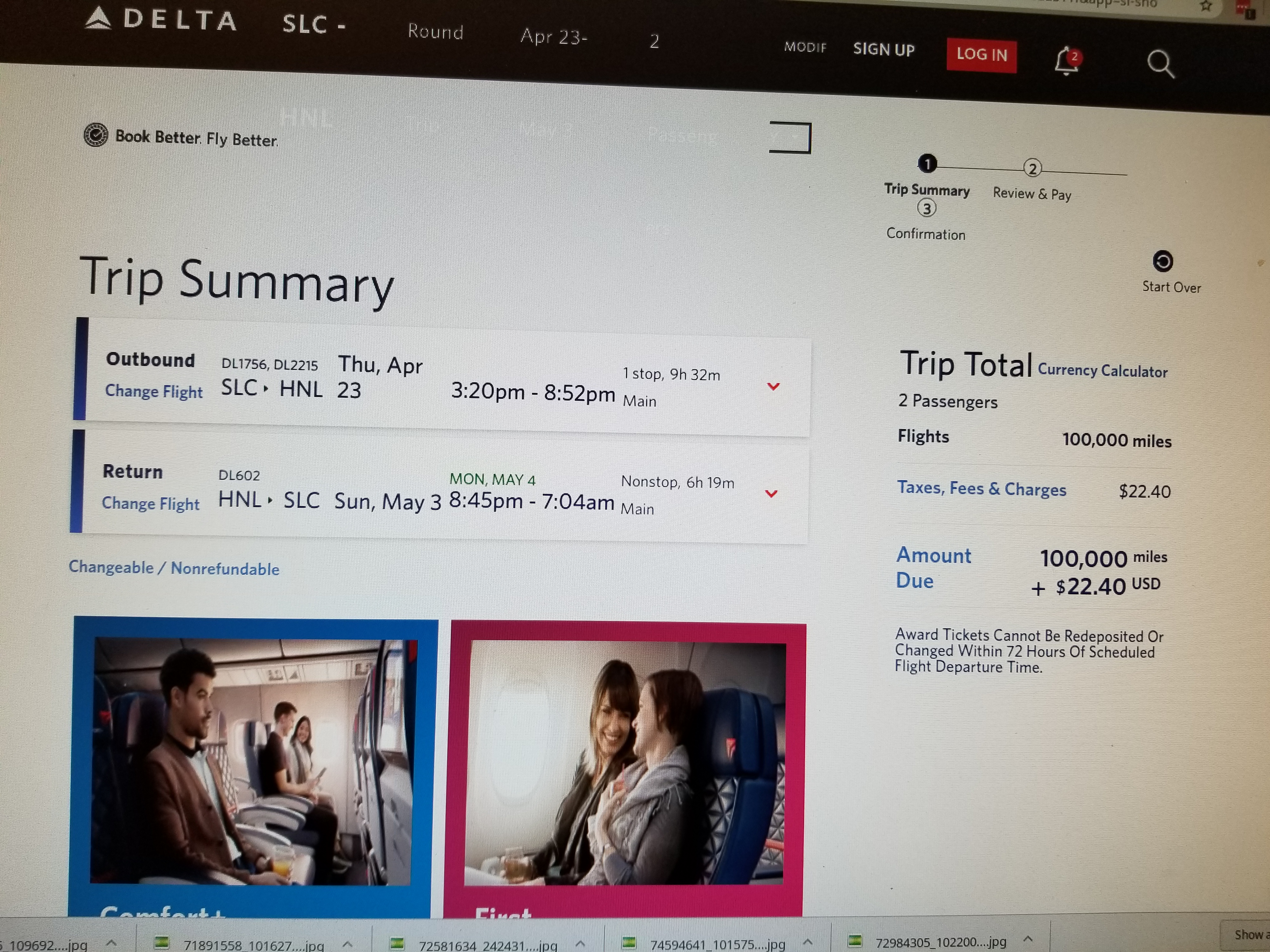Click MODIFY in the header

805,47
